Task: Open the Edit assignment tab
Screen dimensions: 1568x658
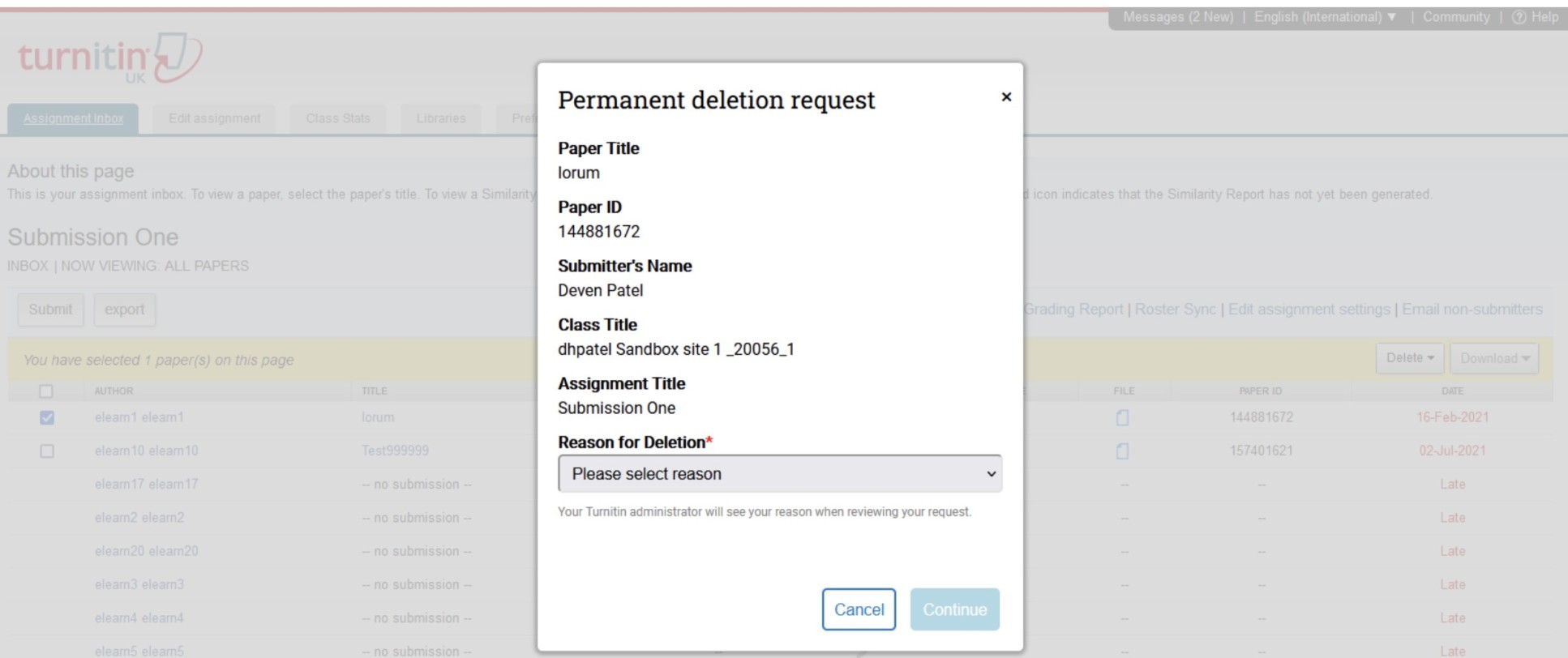Action: [215, 118]
